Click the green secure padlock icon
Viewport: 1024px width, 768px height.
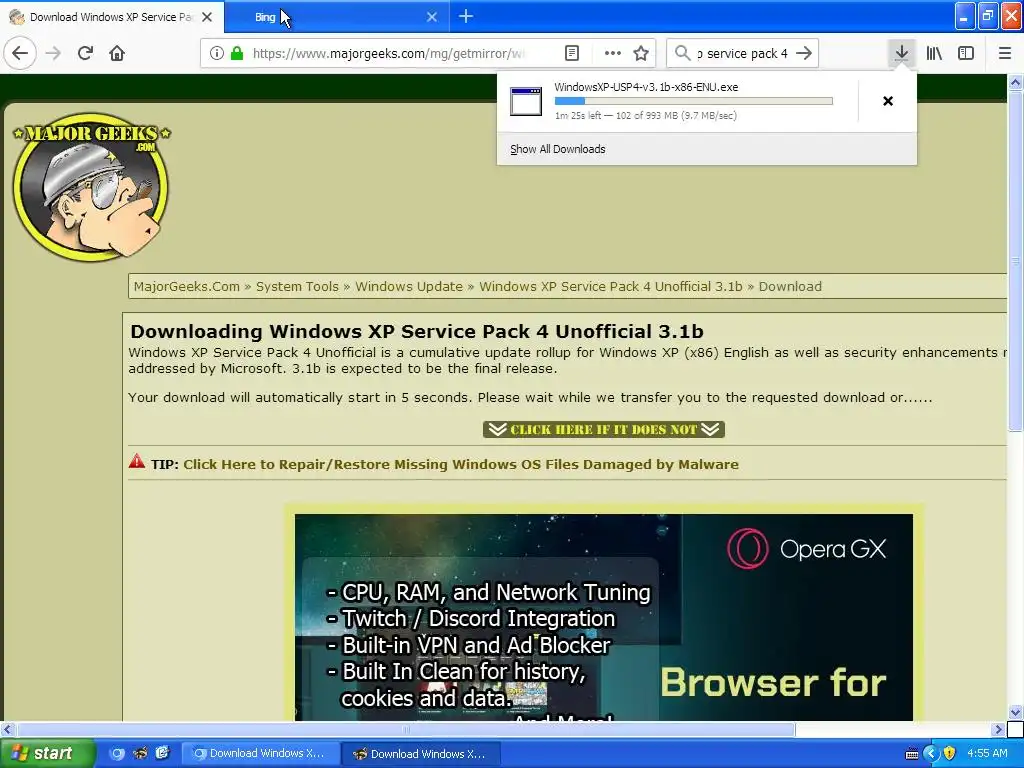237,53
